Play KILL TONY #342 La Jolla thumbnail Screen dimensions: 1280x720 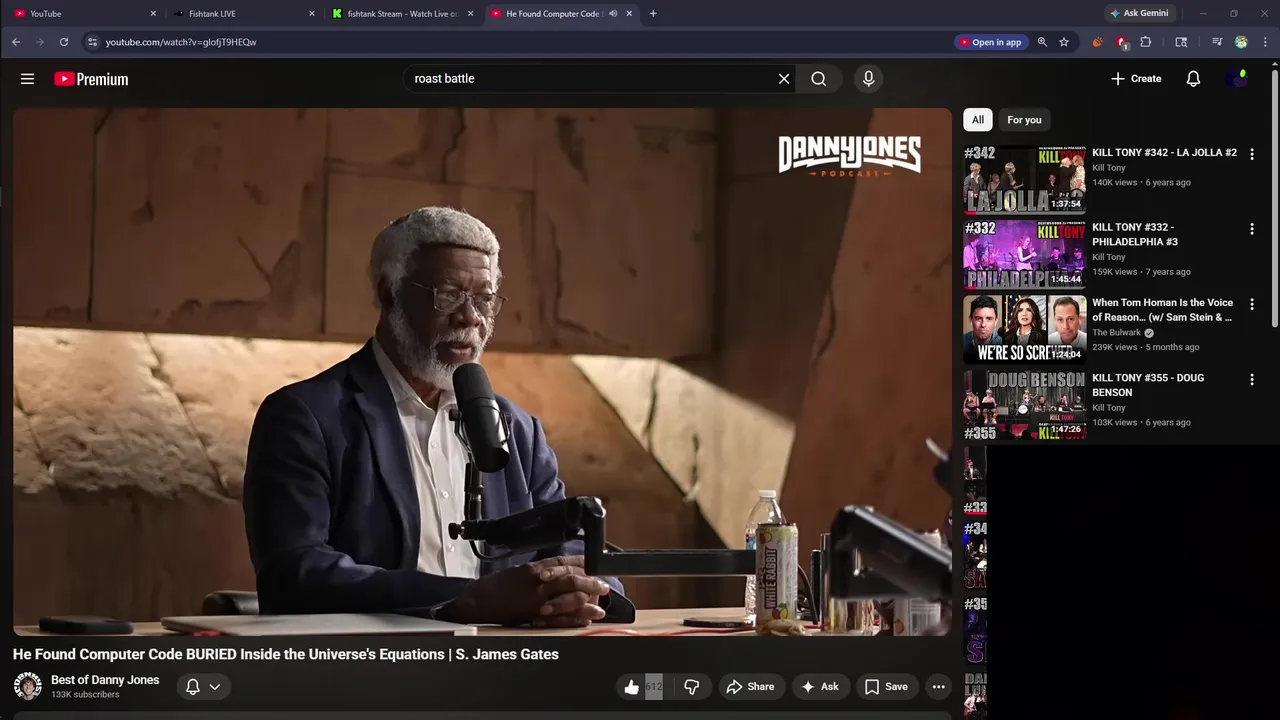pyautogui.click(x=1024, y=180)
